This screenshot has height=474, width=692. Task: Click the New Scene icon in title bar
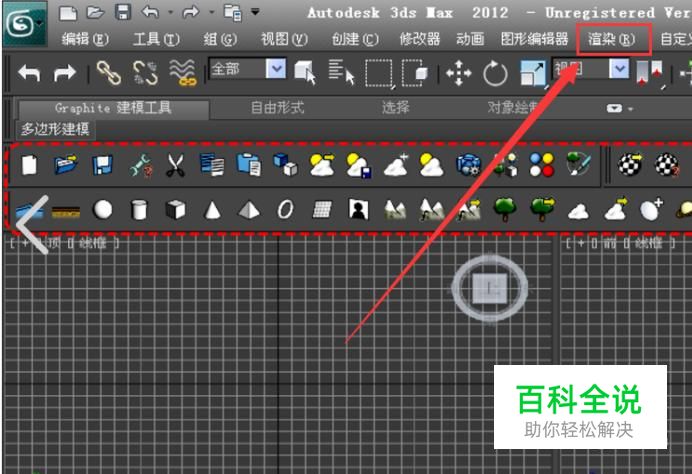point(68,12)
